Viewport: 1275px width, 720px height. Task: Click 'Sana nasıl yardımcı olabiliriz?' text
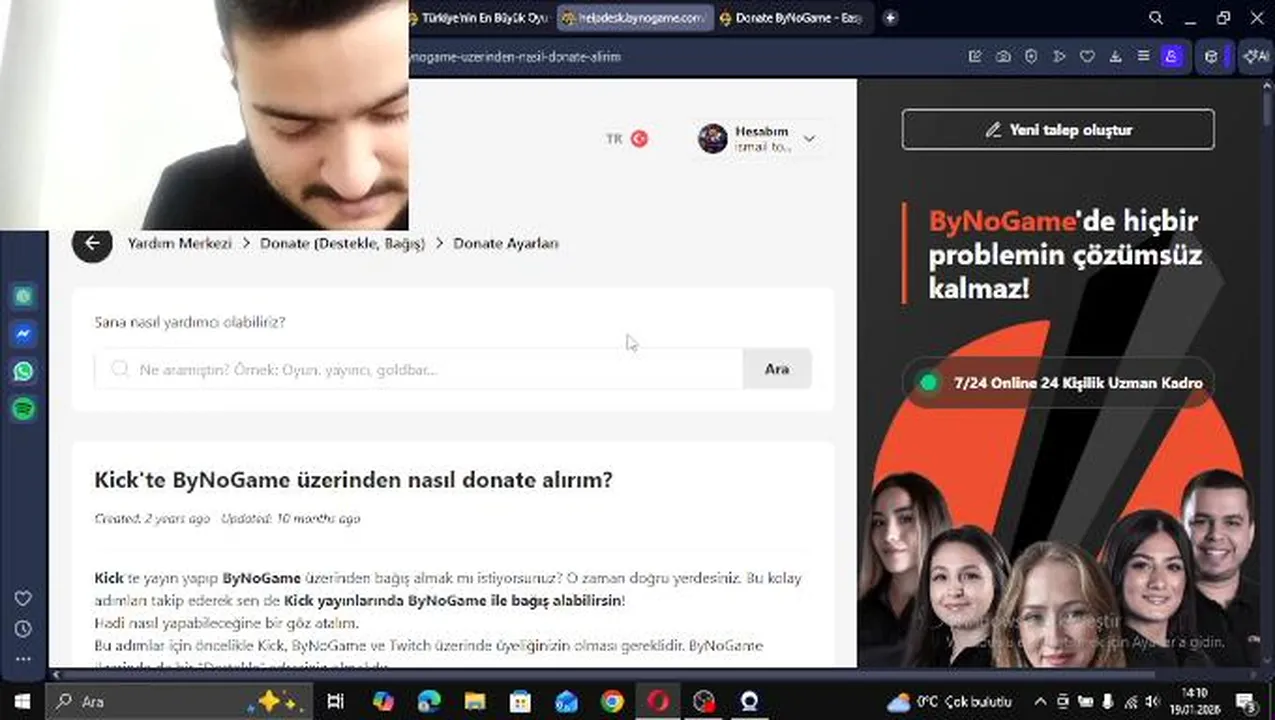pyautogui.click(x=190, y=322)
